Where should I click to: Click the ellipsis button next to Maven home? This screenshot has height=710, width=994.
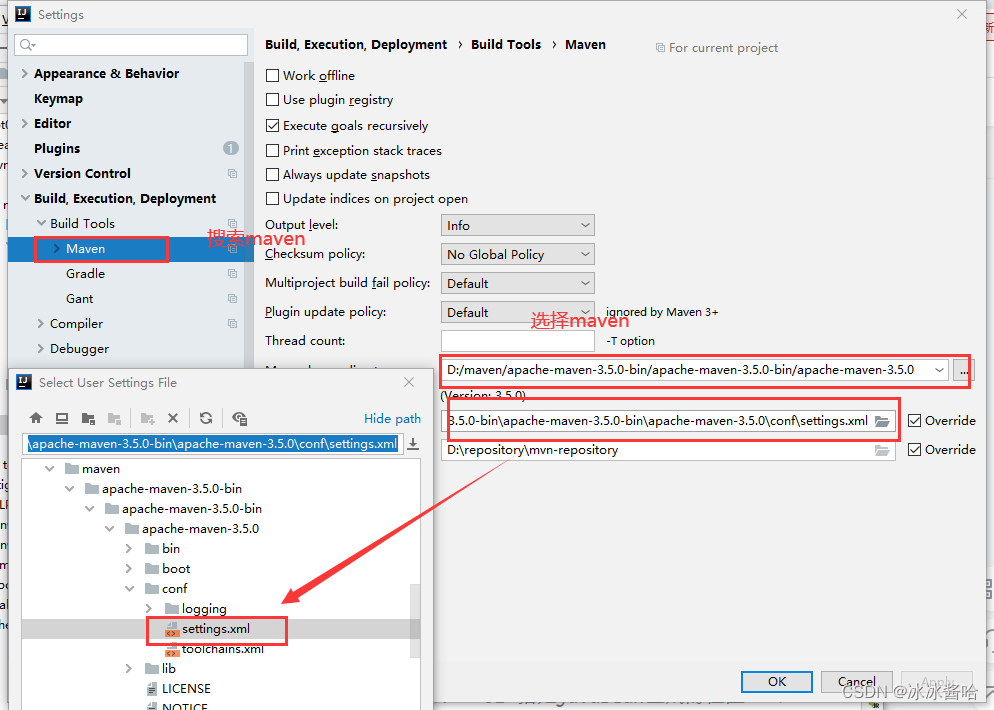(x=964, y=370)
